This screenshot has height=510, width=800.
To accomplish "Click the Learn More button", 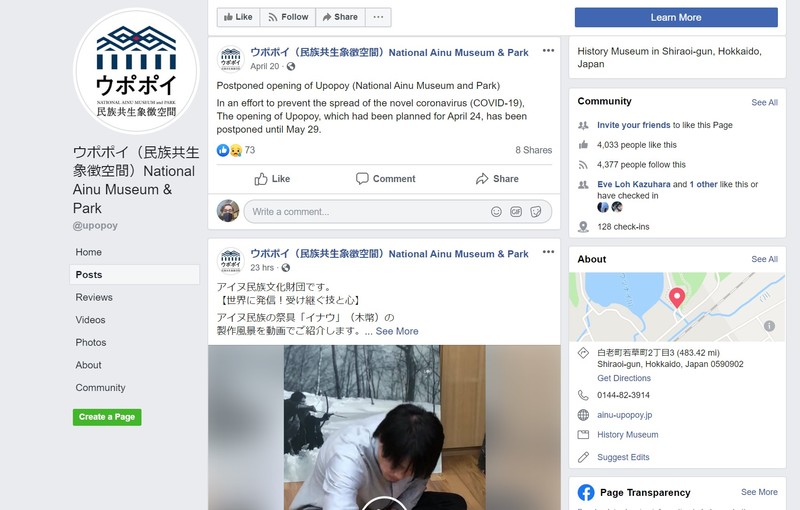I will pos(676,17).
